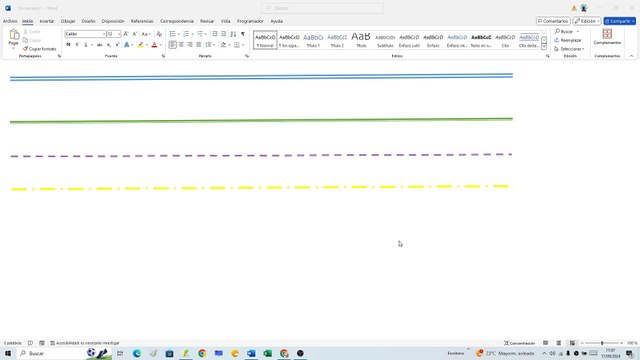Select the purple dashed line in document
The image size is (640, 360).
[x=261, y=156]
